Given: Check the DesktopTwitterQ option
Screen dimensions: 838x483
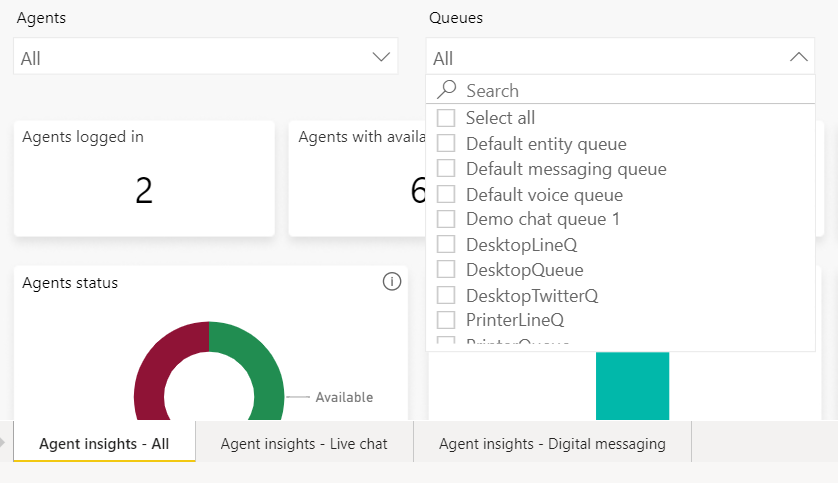Looking at the screenshot, I should pyautogui.click(x=446, y=296).
